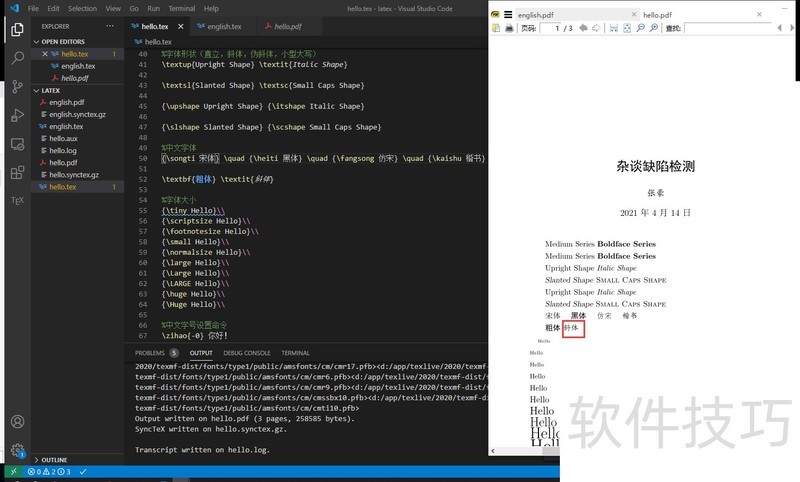This screenshot has height=482, width=800.
Task: Open hello.aux in file tree
Action: tap(63, 138)
